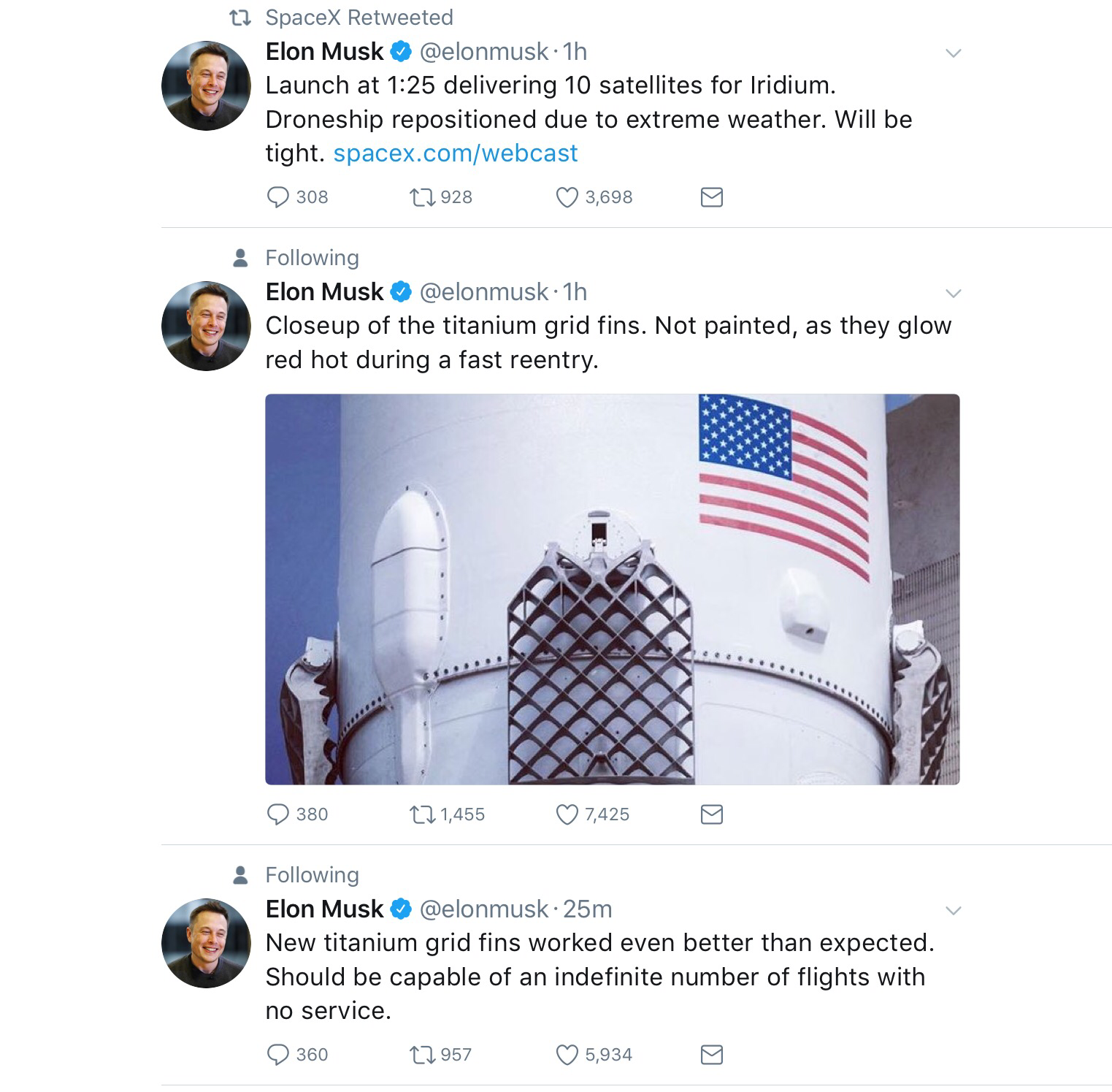Message the 'worked even better' tweet
This screenshot has height=1092, width=1112.
711,1055
